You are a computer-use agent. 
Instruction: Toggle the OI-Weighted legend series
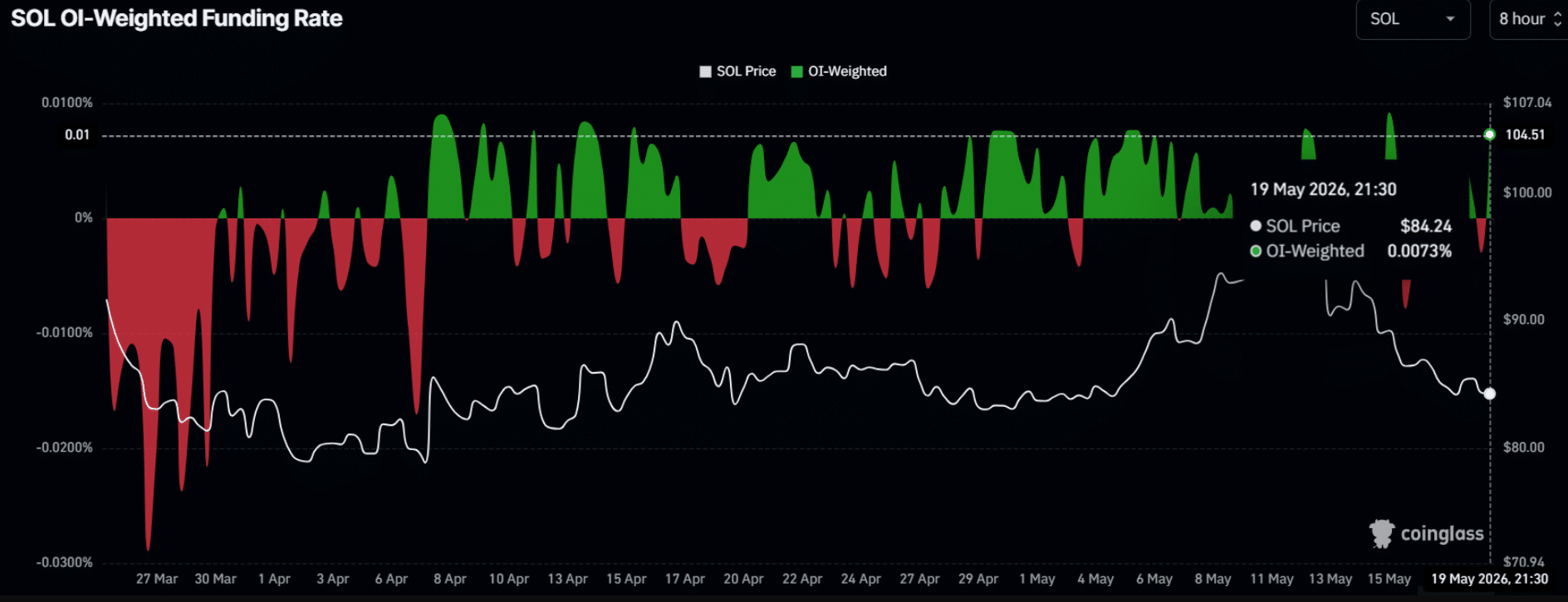pos(839,71)
